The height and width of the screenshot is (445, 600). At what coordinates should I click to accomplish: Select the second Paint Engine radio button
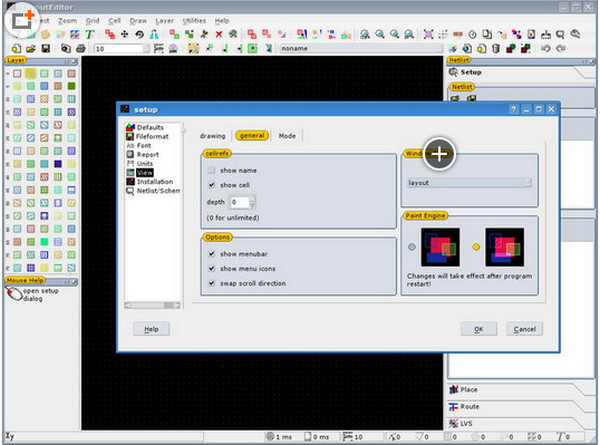tap(474, 247)
